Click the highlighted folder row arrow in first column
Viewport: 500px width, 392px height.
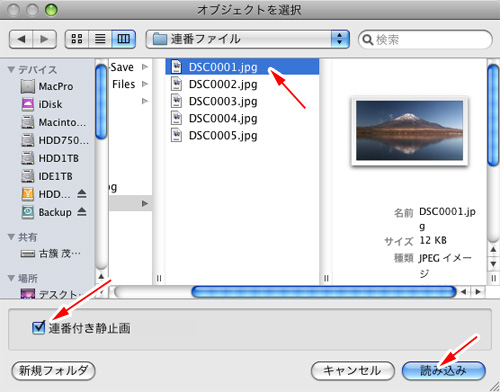point(145,203)
